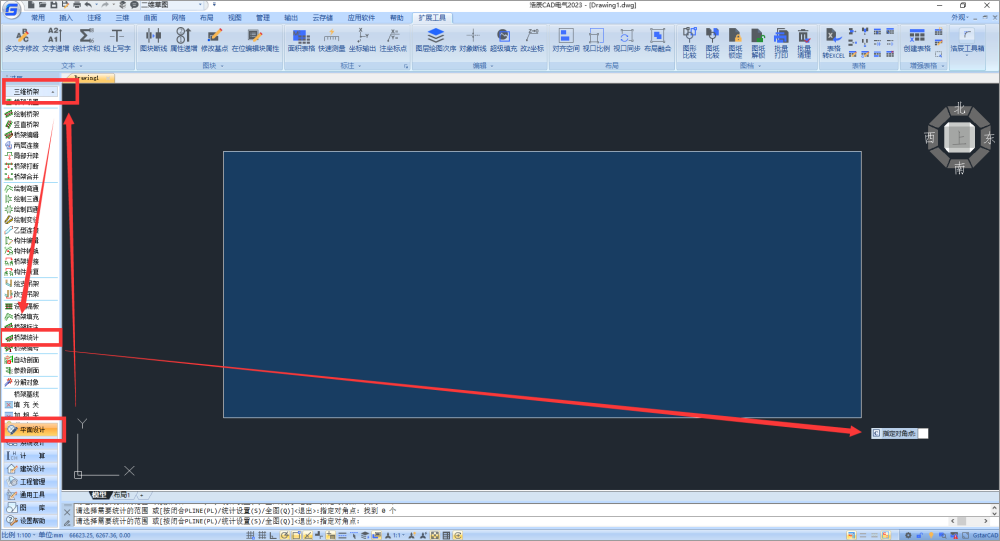Open the 面积表格 area table tool
Viewport: 1000px width, 541px height.
[x=300, y=38]
